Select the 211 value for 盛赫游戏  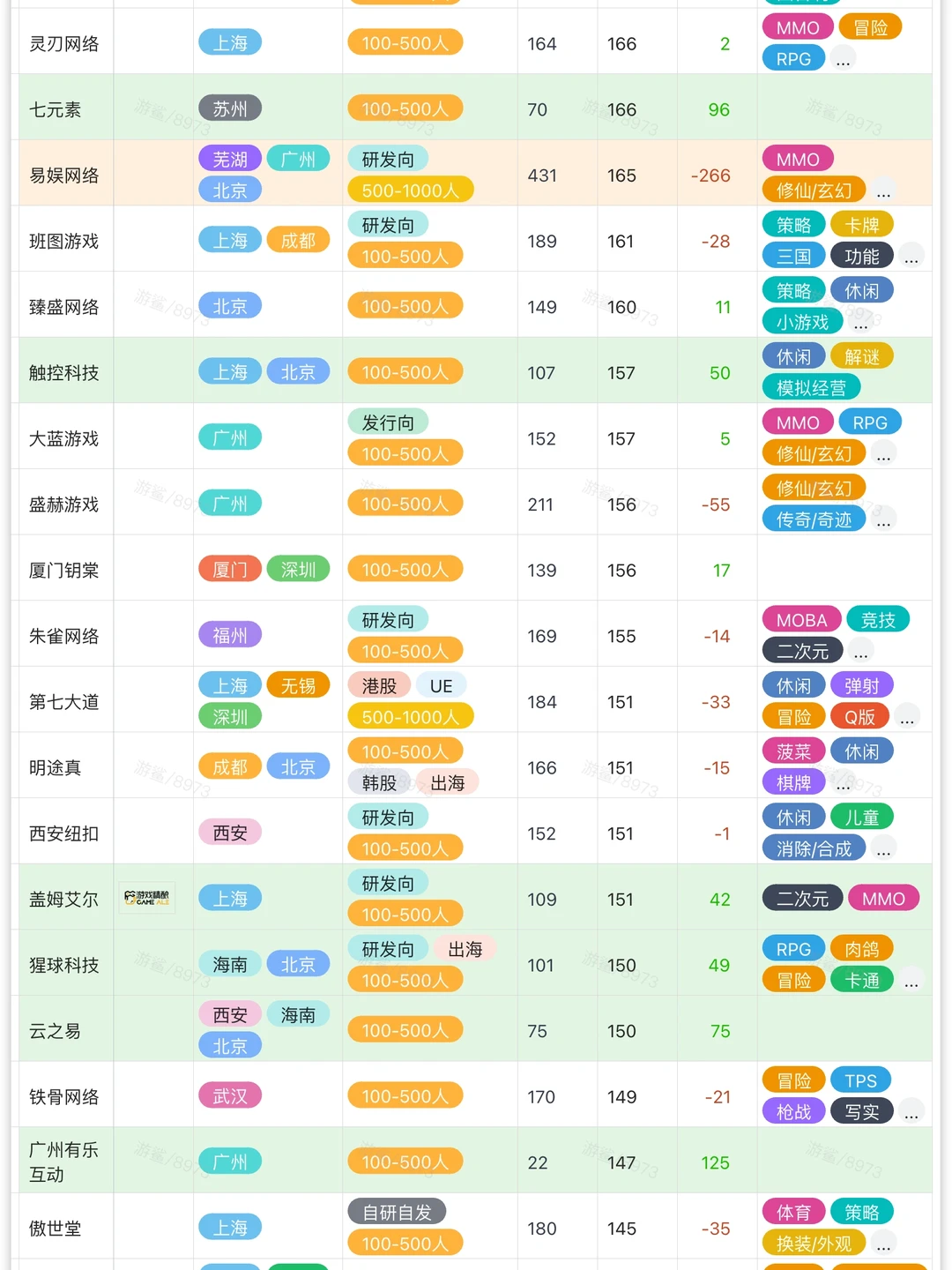540,504
